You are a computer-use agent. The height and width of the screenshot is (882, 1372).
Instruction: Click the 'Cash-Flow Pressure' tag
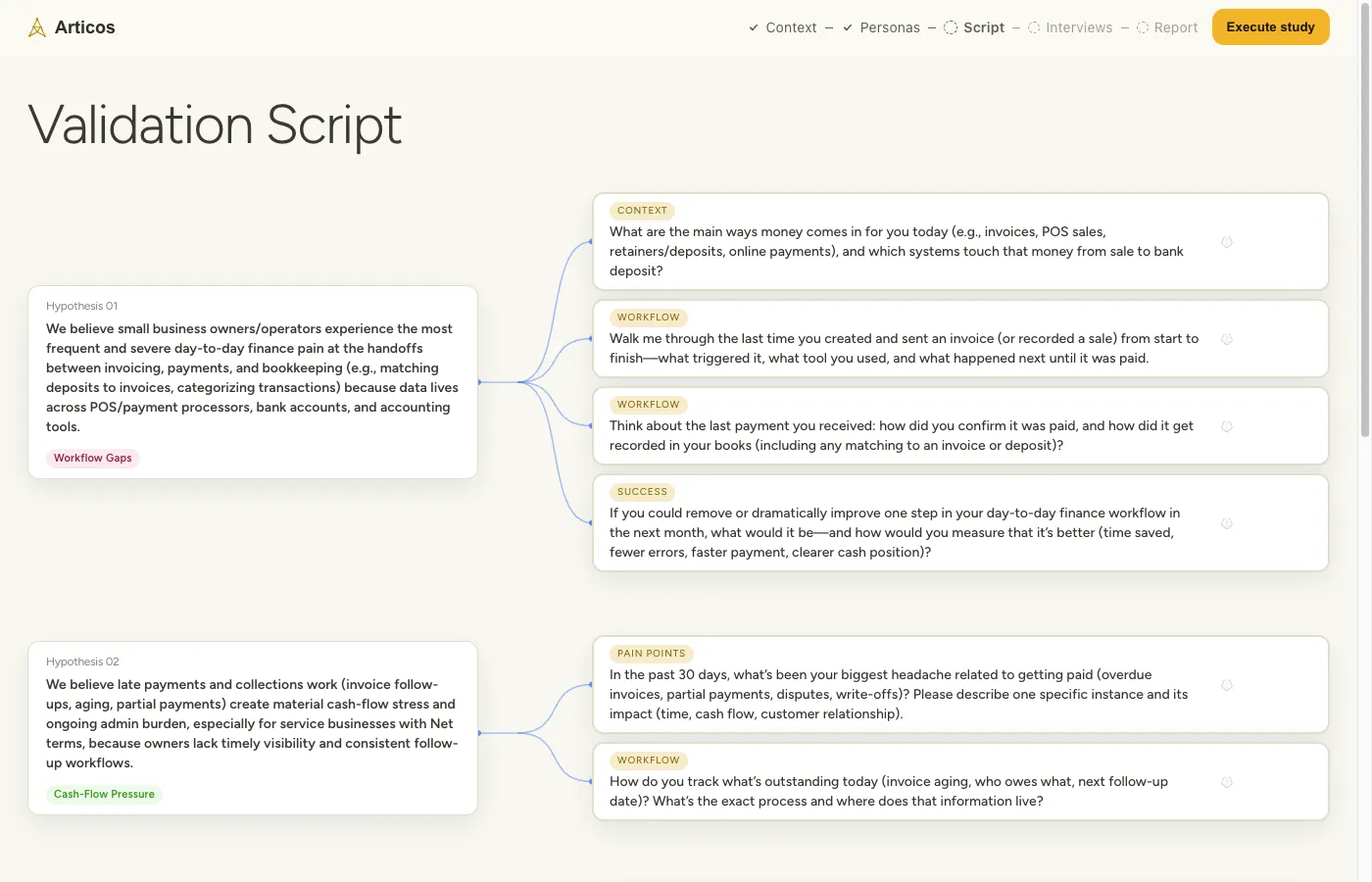104,794
